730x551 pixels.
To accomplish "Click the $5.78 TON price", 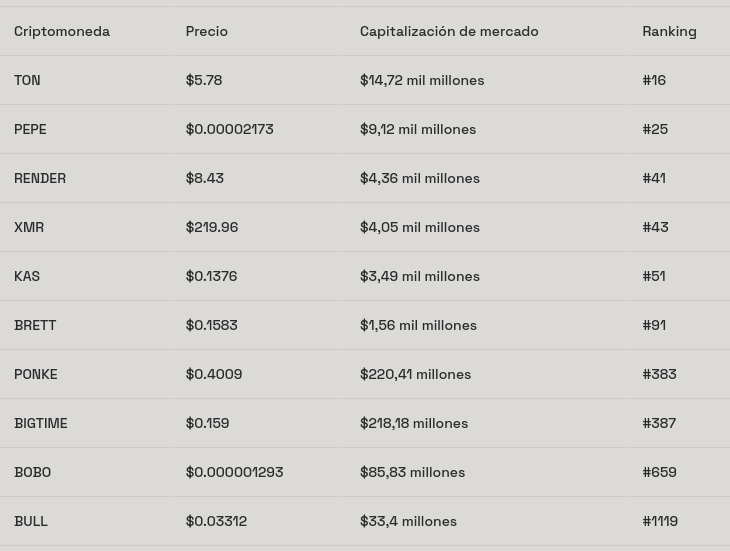I will pos(204,80).
